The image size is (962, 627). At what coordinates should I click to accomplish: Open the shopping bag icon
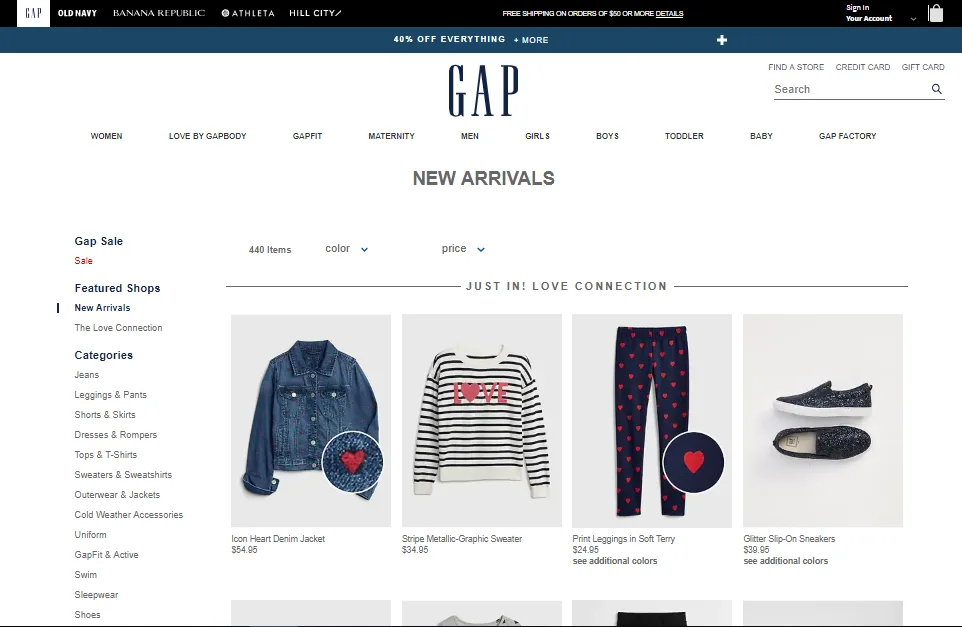click(x=935, y=13)
